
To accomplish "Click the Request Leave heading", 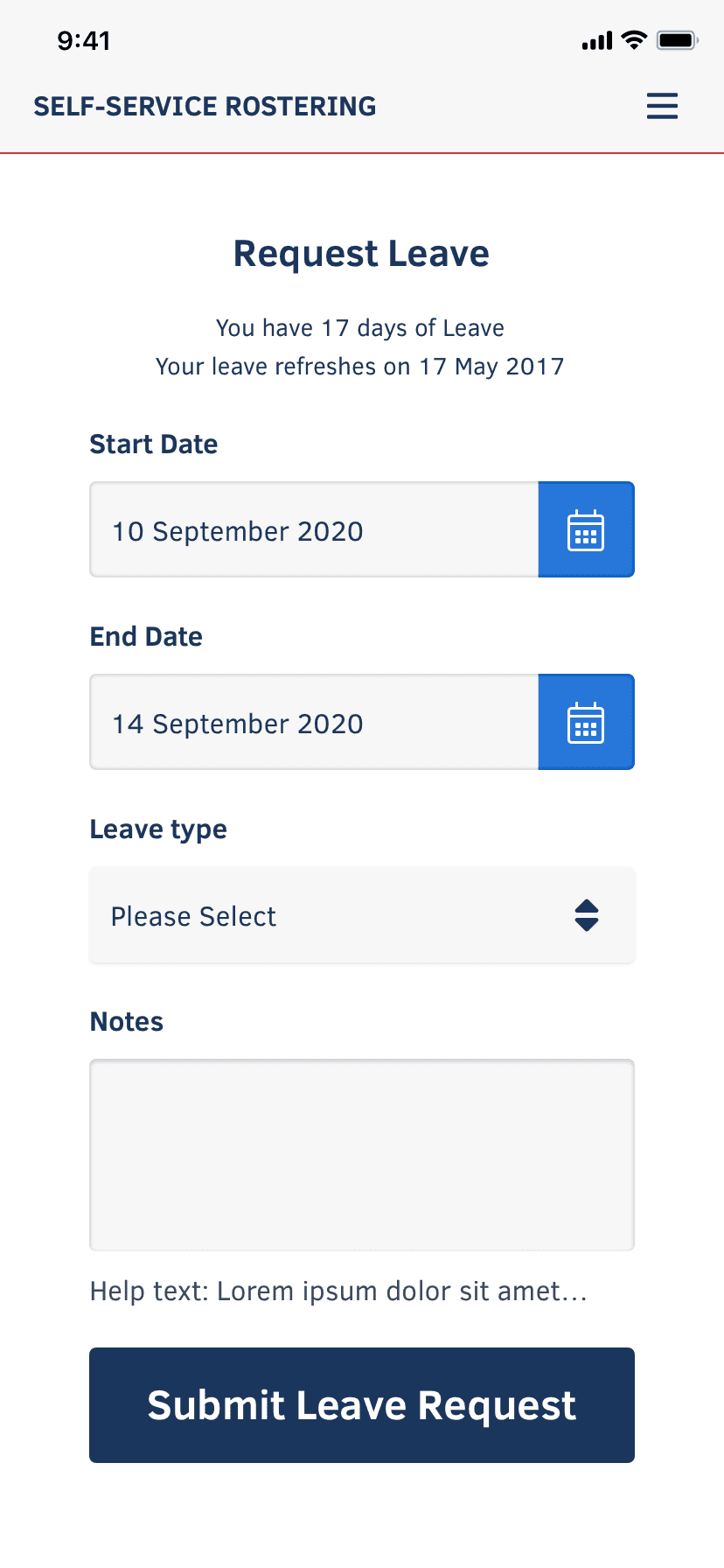I will 361,254.
